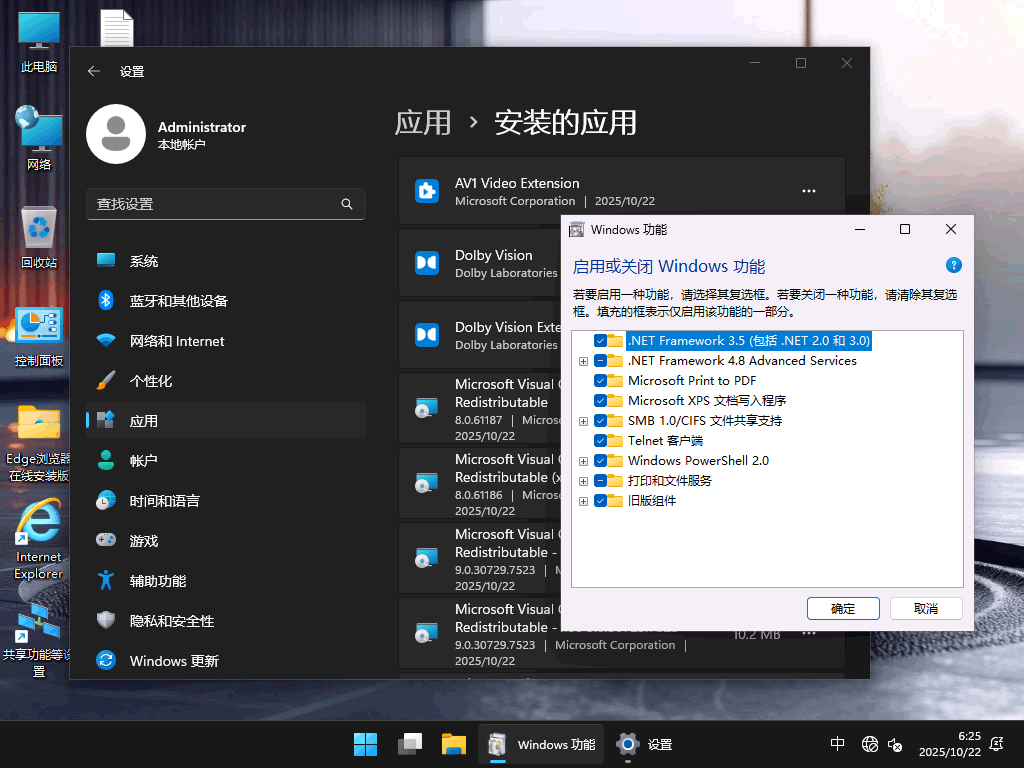Uncheck 旧版组件 checkbox
The height and width of the screenshot is (768, 1024).
600,501
